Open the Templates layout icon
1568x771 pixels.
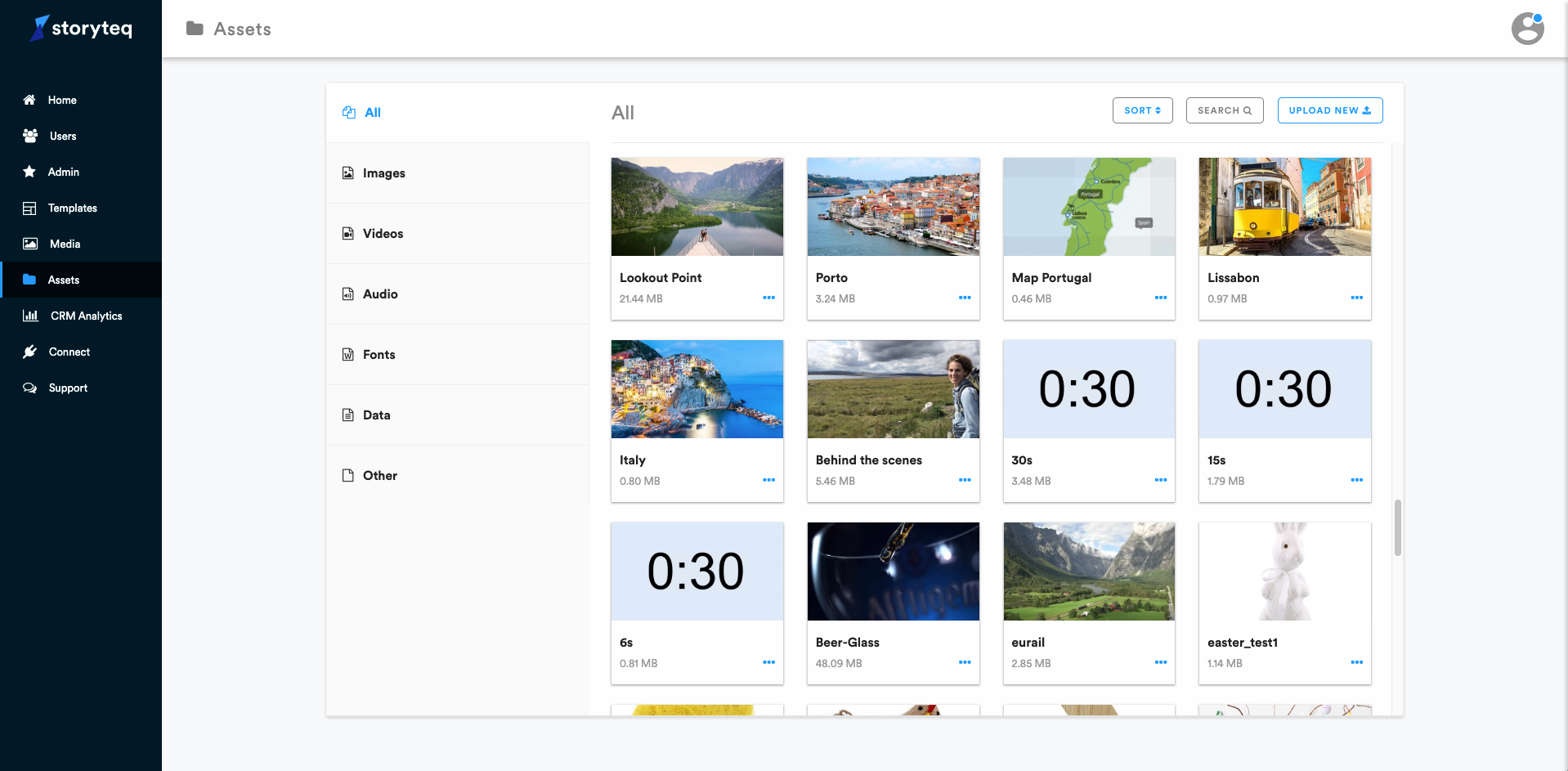pos(29,208)
